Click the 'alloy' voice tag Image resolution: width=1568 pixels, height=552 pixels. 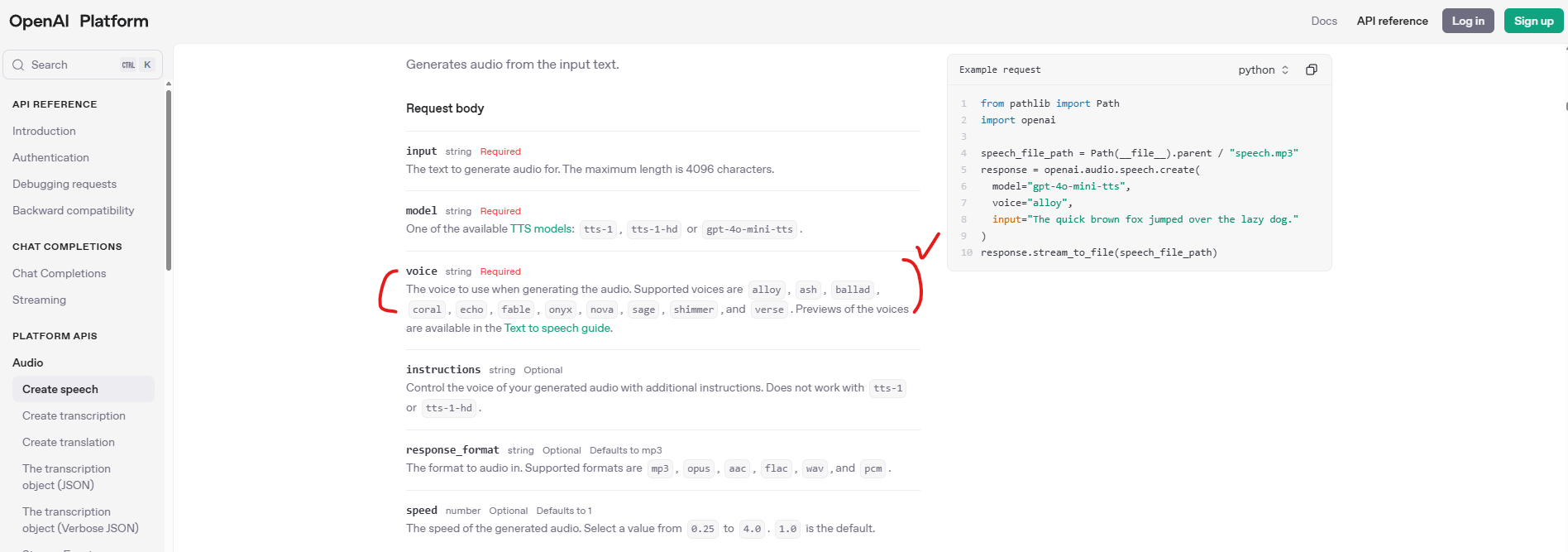(x=767, y=290)
